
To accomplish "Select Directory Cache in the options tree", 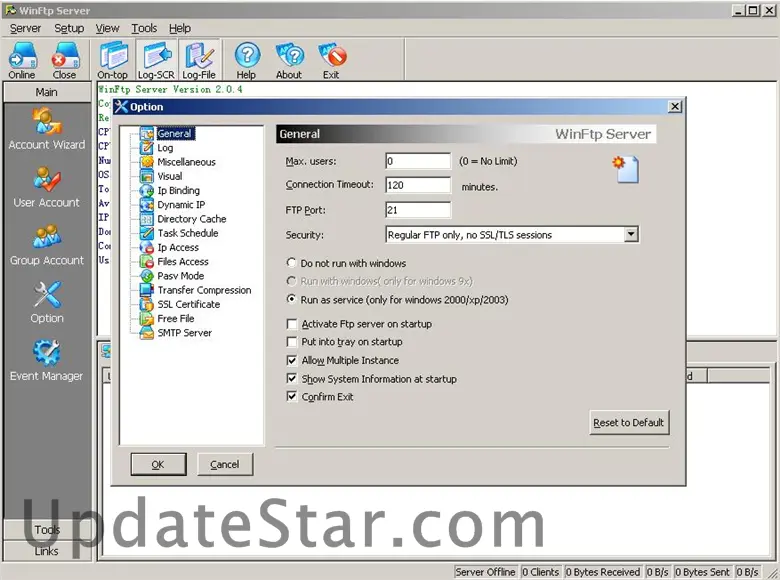I will (192, 219).
